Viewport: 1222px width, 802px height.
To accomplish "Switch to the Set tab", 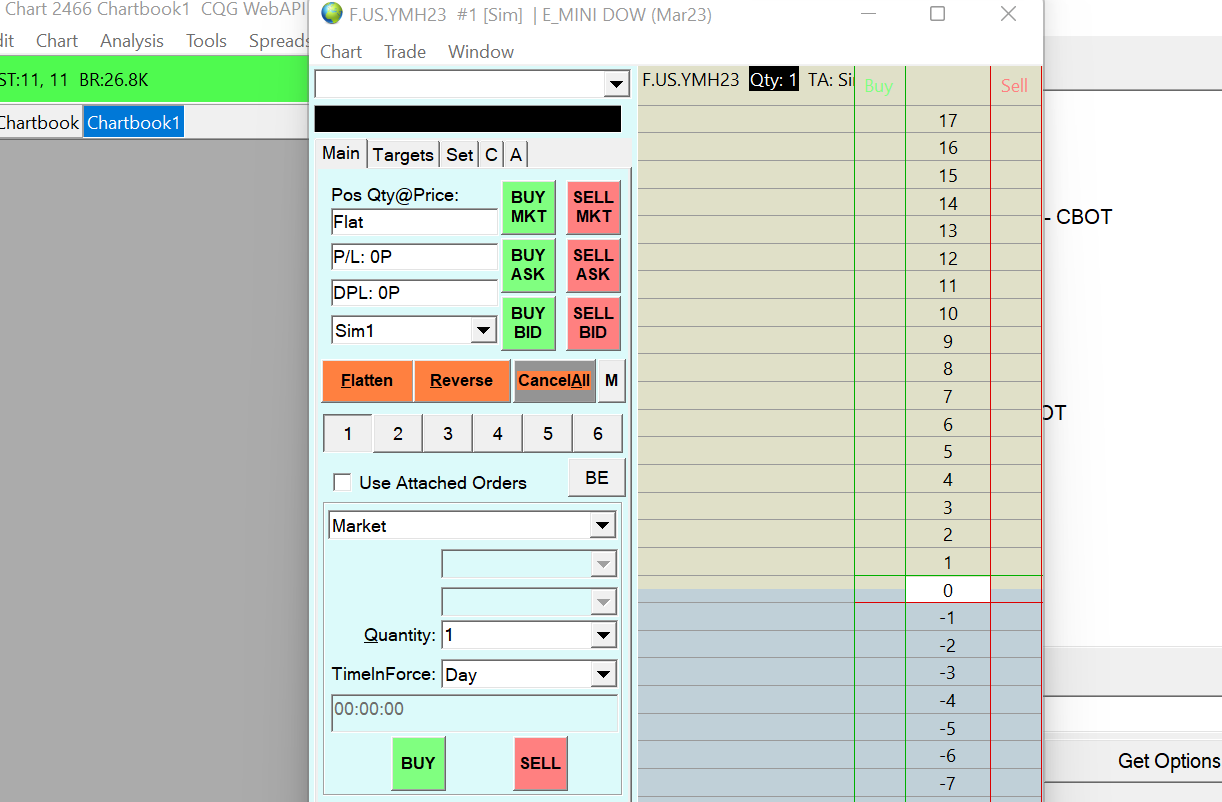I will 460,155.
